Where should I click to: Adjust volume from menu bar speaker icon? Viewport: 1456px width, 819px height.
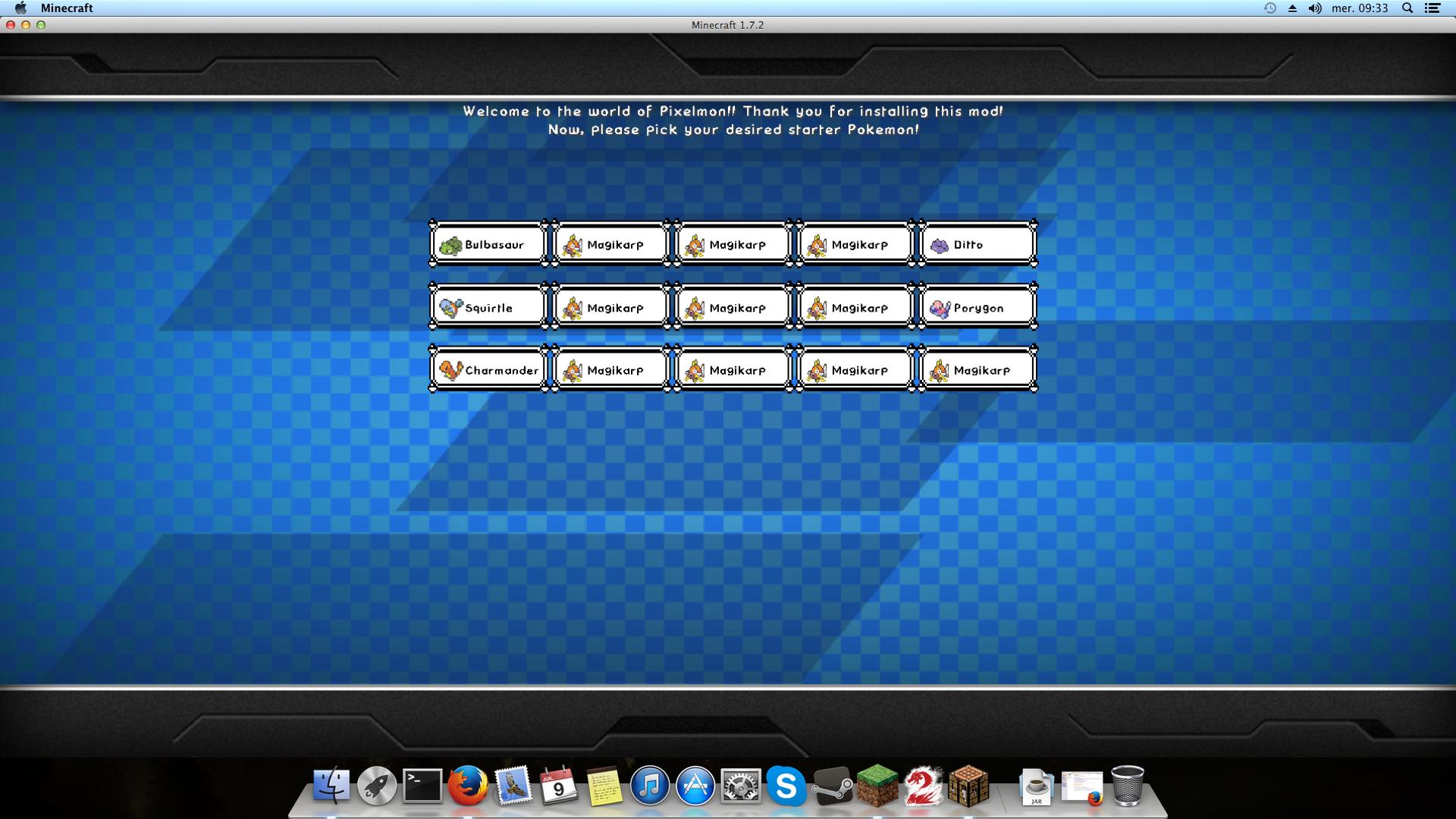pyautogui.click(x=1315, y=8)
